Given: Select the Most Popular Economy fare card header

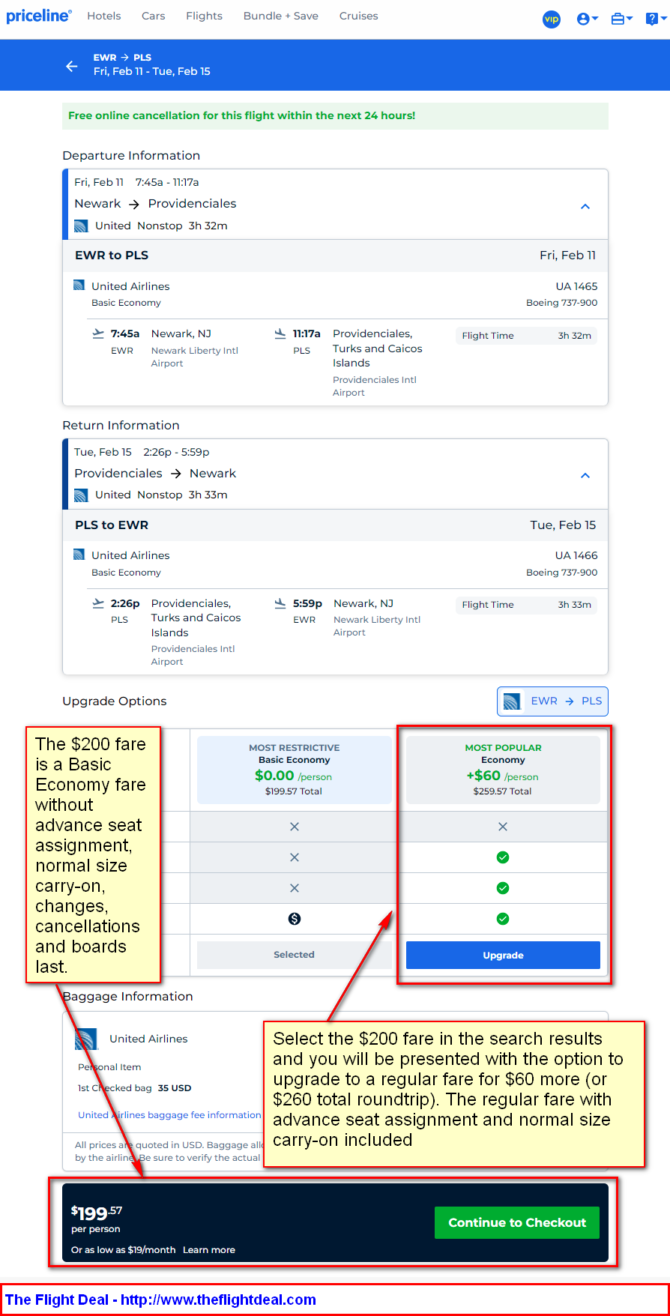Looking at the screenshot, I should click(x=503, y=770).
